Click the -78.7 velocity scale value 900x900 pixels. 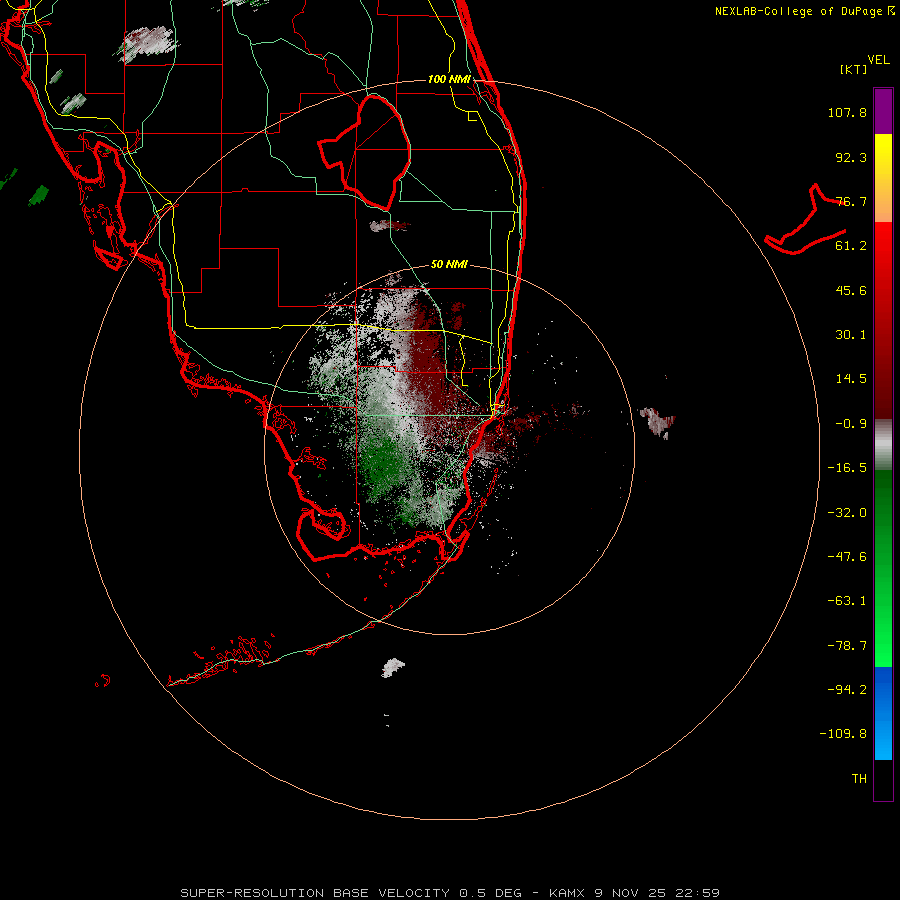[847, 646]
